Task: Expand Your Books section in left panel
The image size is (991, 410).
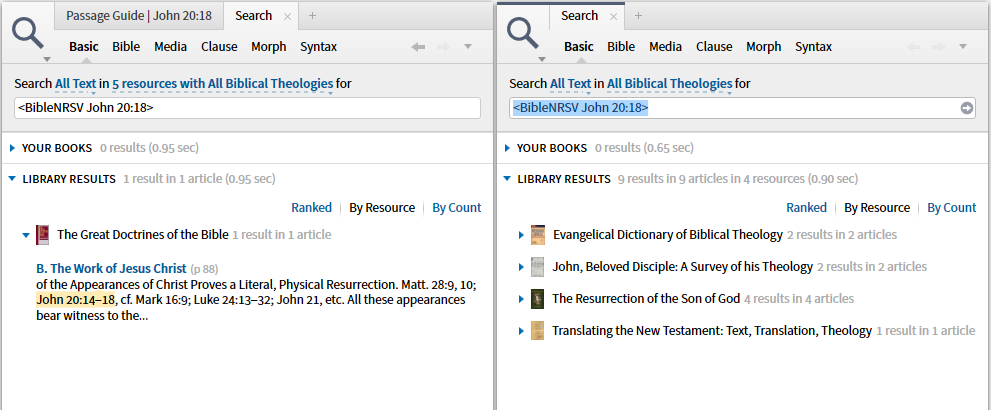Action: click(12, 148)
